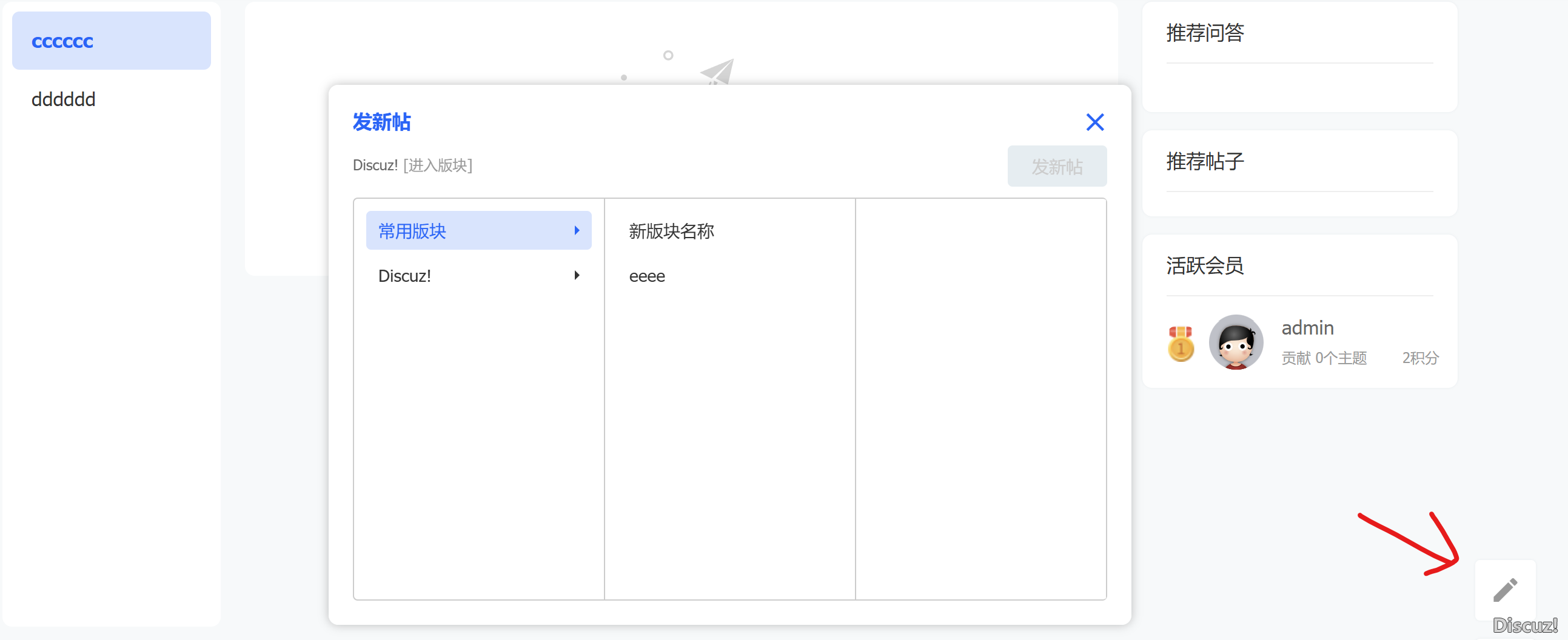
Task: Click the paper plane send icon
Action: [x=717, y=72]
